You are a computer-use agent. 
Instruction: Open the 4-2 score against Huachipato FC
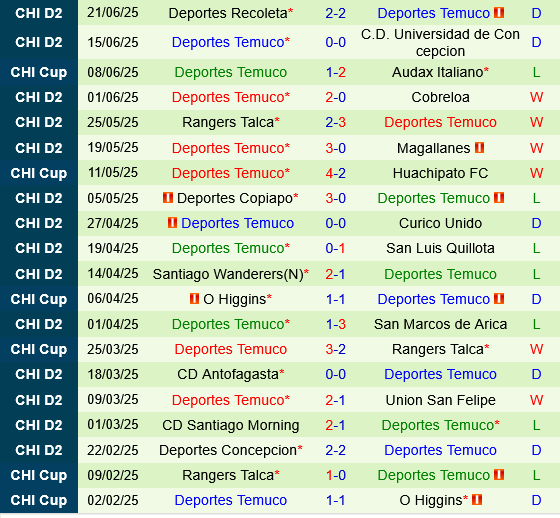pyautogui.click(x=335, y=173)
